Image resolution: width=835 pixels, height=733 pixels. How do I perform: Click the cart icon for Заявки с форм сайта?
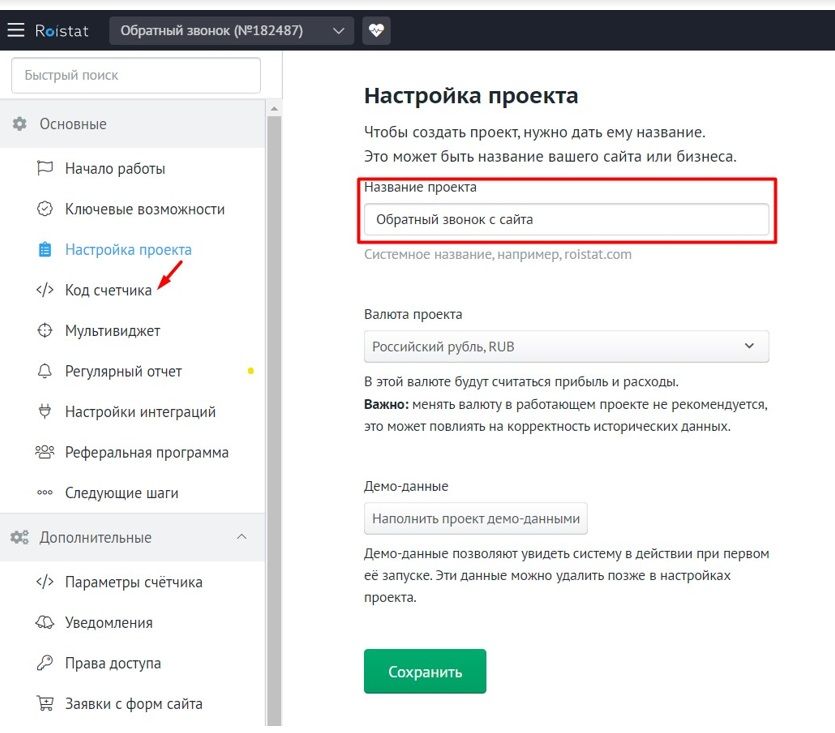pyautogui.click(x=45, y=703)
